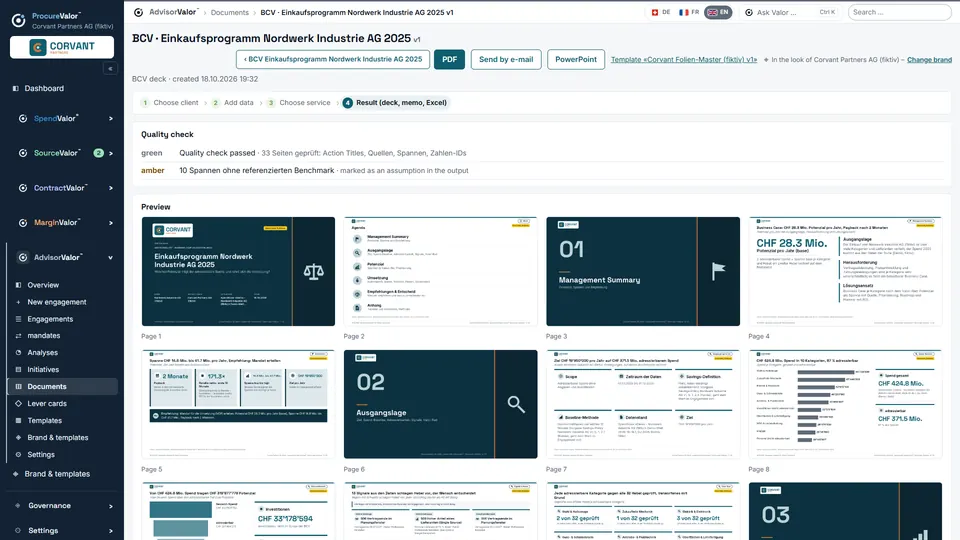The image size is (960, 540).
Task: Open the Engagements list icon
Action: (18, 319)
